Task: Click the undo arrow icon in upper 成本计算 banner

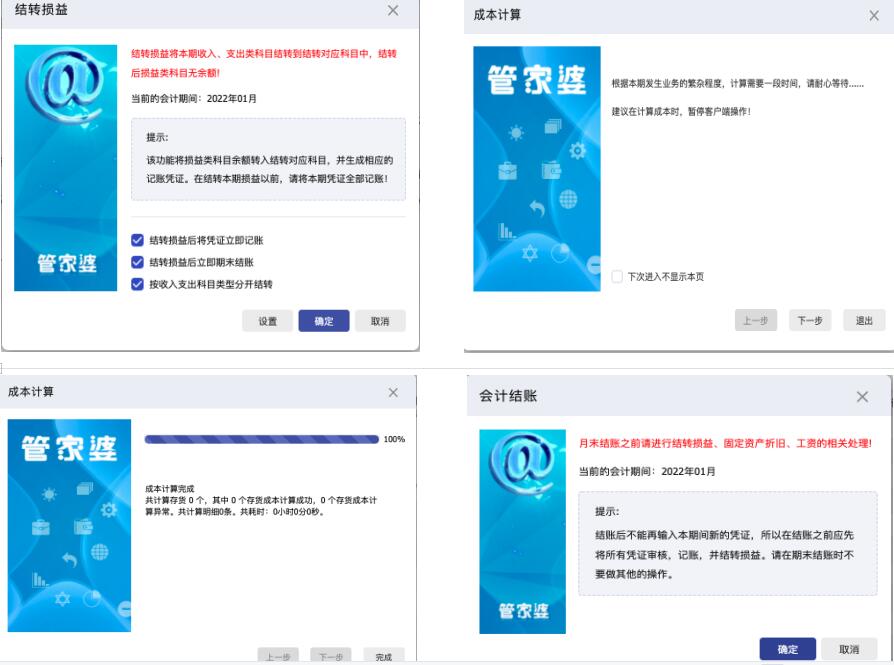Action: tap(537, 208)
